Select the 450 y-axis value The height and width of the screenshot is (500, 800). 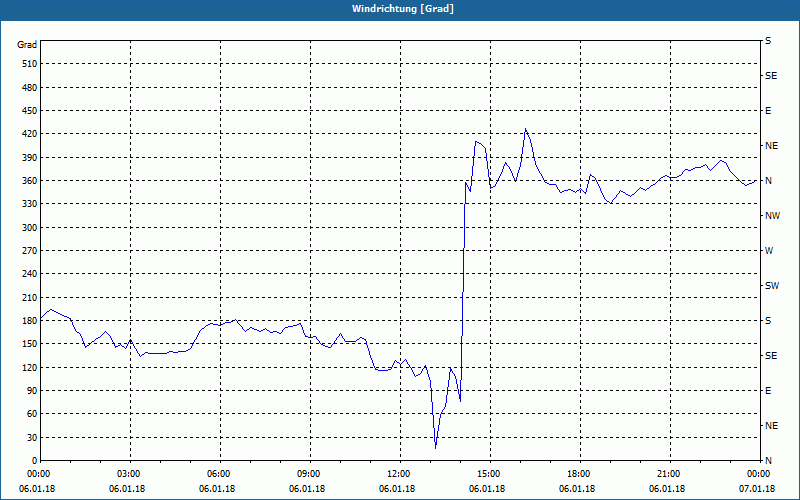tap(30, 111)
